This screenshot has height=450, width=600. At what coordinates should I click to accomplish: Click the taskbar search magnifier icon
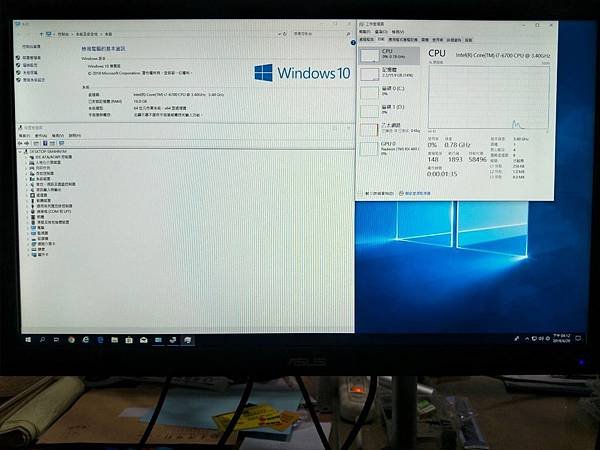point(42,339)
